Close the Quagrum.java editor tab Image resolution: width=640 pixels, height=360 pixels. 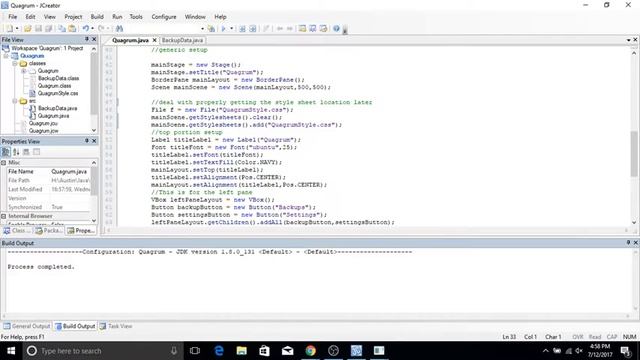pos(155,40)
